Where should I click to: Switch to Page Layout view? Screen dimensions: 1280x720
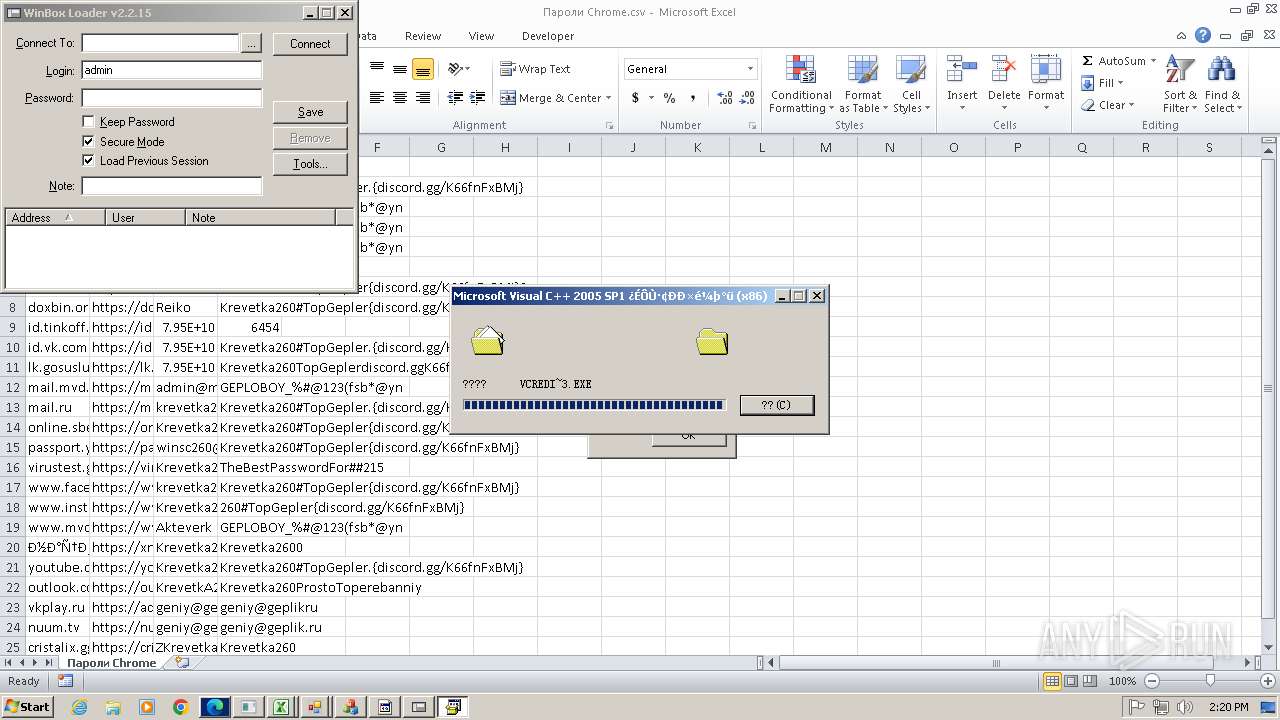[x=1071, y=681]
